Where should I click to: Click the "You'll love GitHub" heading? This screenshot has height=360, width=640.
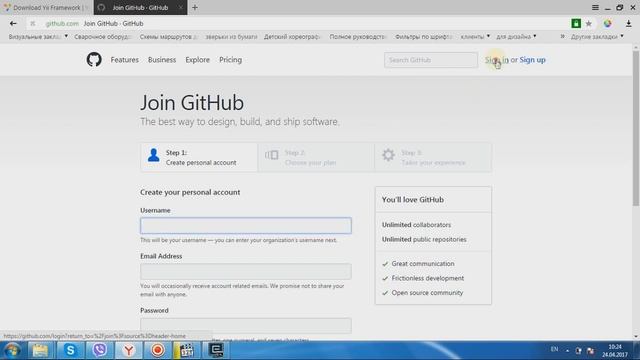413,200
